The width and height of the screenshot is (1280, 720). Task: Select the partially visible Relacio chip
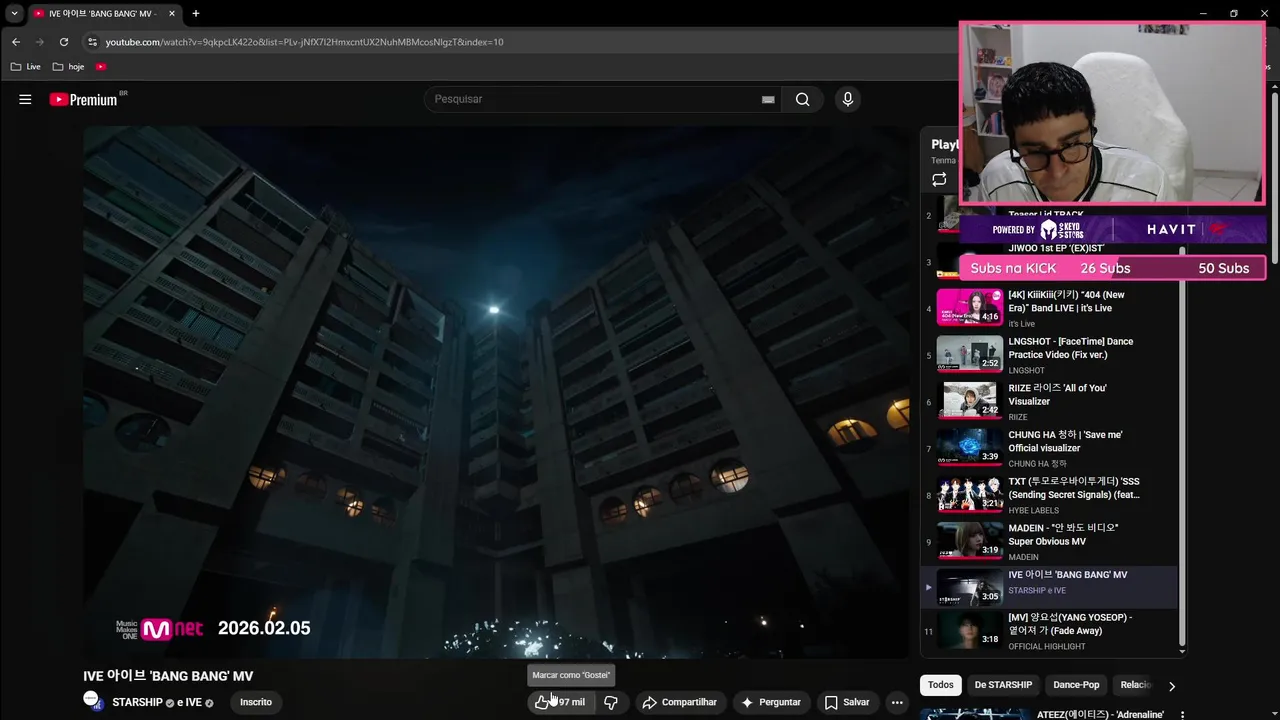tap(1136, 685)
